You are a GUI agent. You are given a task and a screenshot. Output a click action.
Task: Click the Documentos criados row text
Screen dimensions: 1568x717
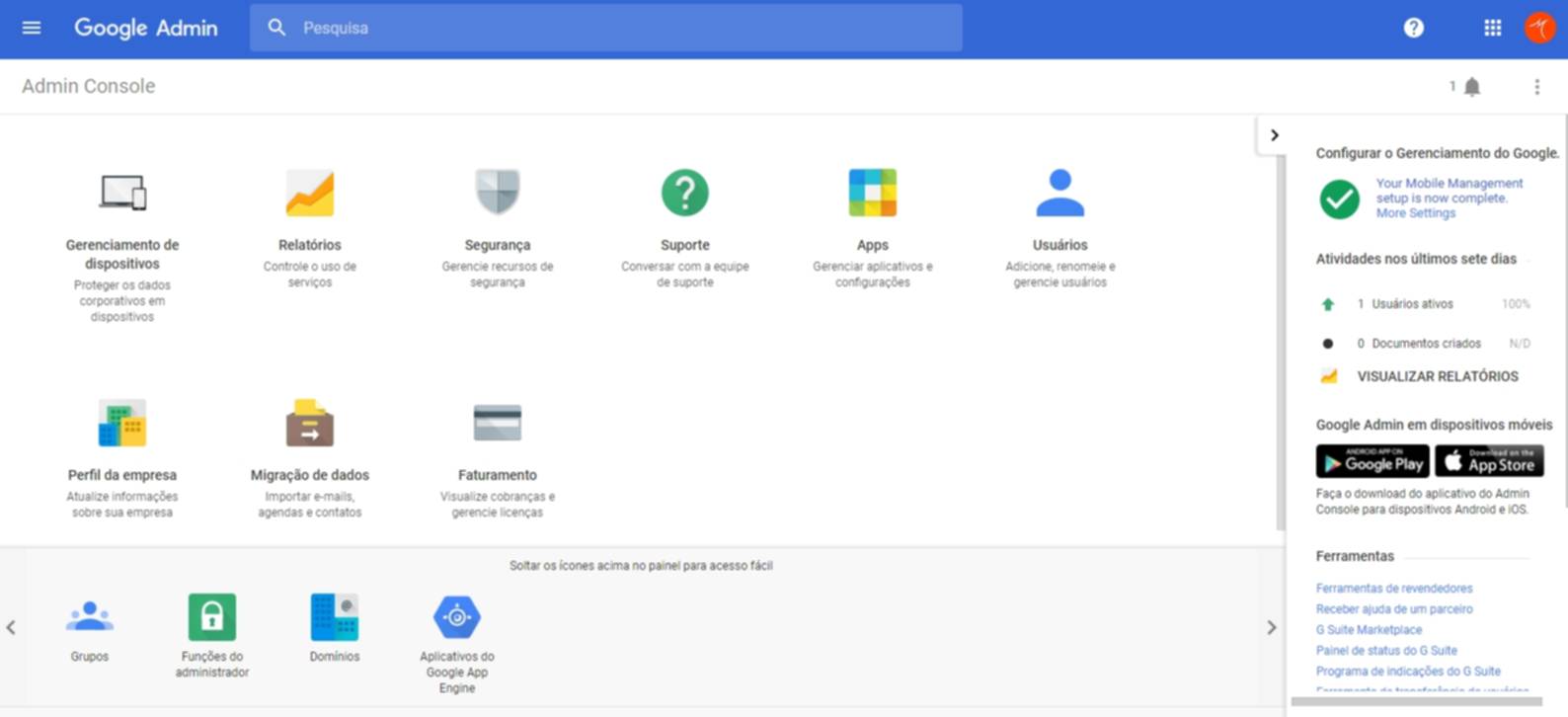click(x=1426, y=344)
